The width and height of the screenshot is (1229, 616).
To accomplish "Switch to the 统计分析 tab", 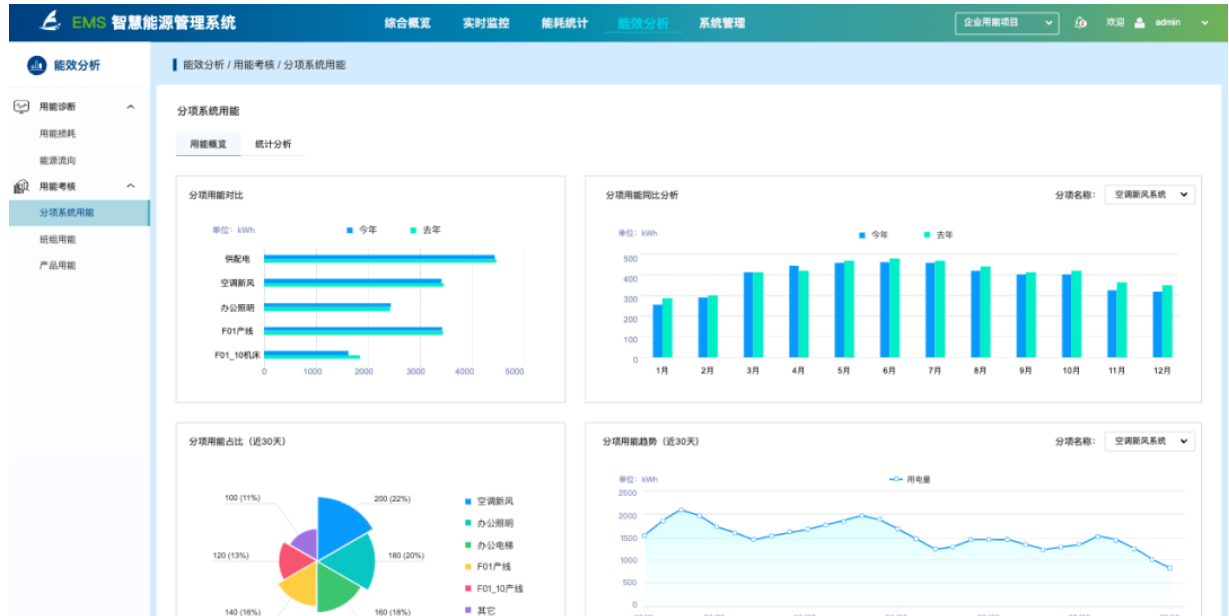I will click(273, 144).
